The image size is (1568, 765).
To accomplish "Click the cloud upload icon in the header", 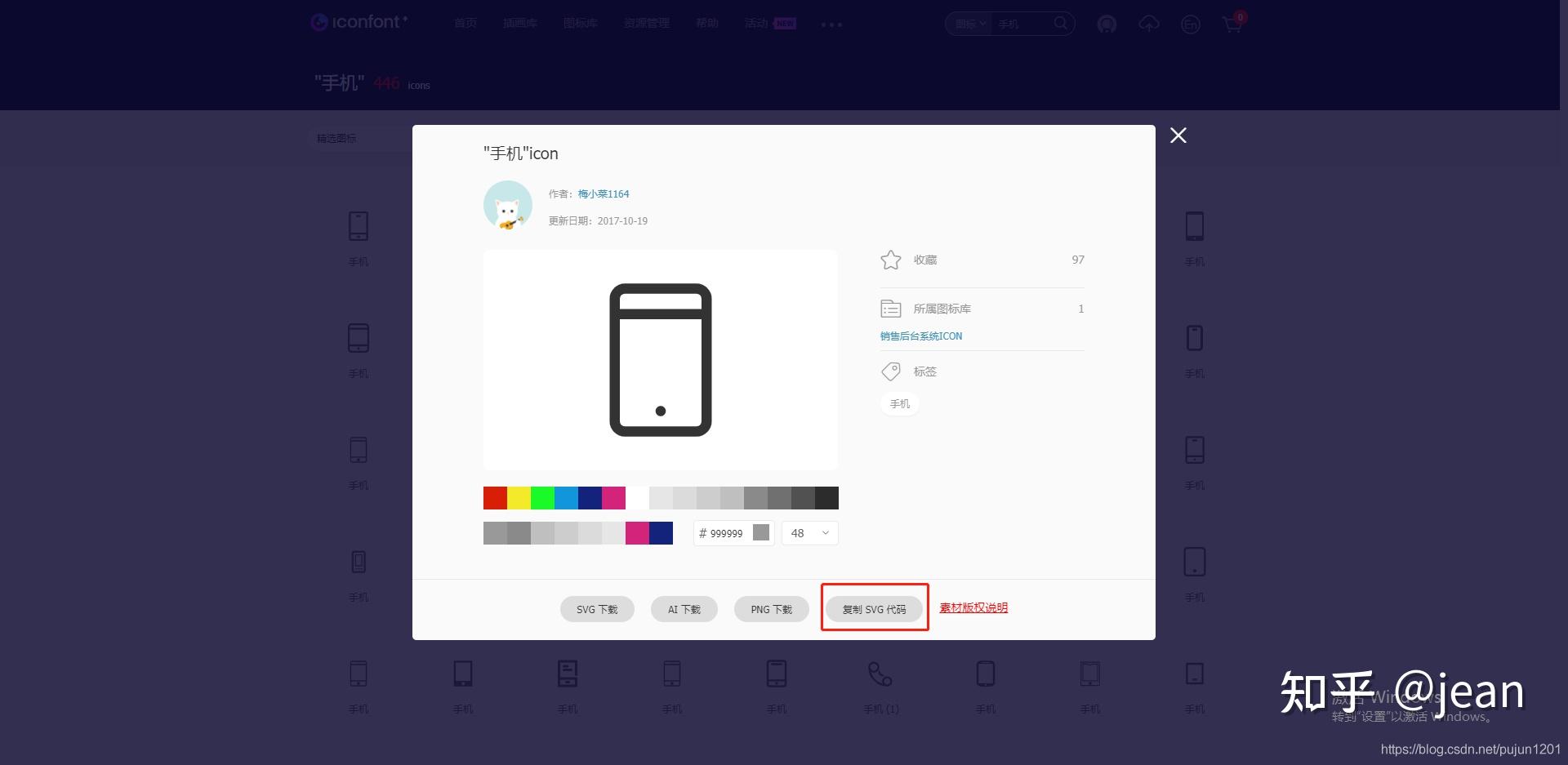I will [1149, 24].
